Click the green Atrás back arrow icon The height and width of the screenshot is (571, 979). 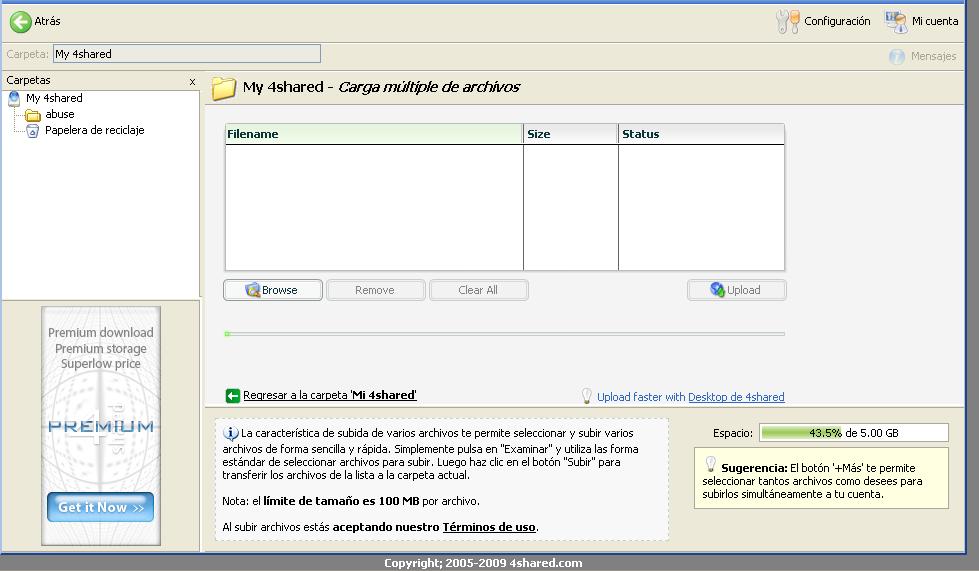[x=20, y=22]
